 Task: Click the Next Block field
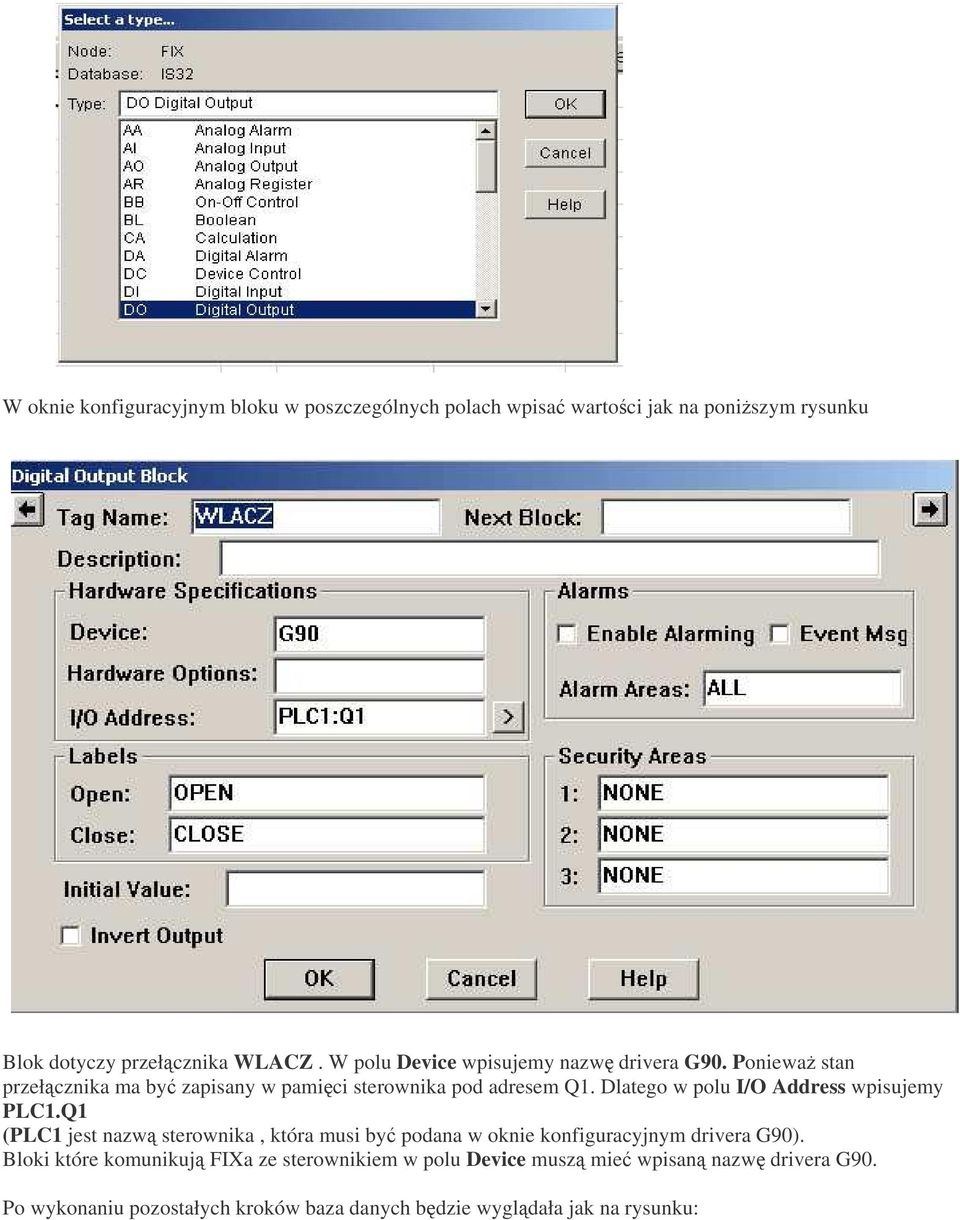click(x=726, y=517)
